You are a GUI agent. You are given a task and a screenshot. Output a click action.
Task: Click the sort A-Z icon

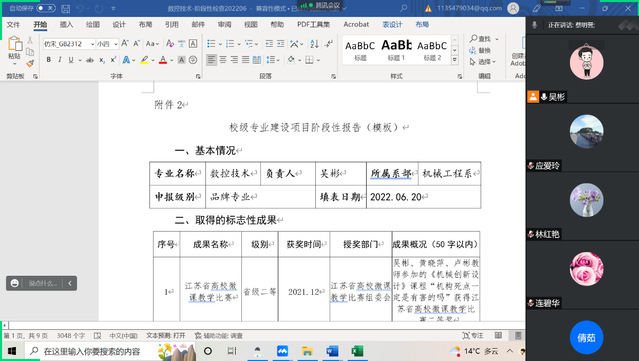tap(314, 44)
